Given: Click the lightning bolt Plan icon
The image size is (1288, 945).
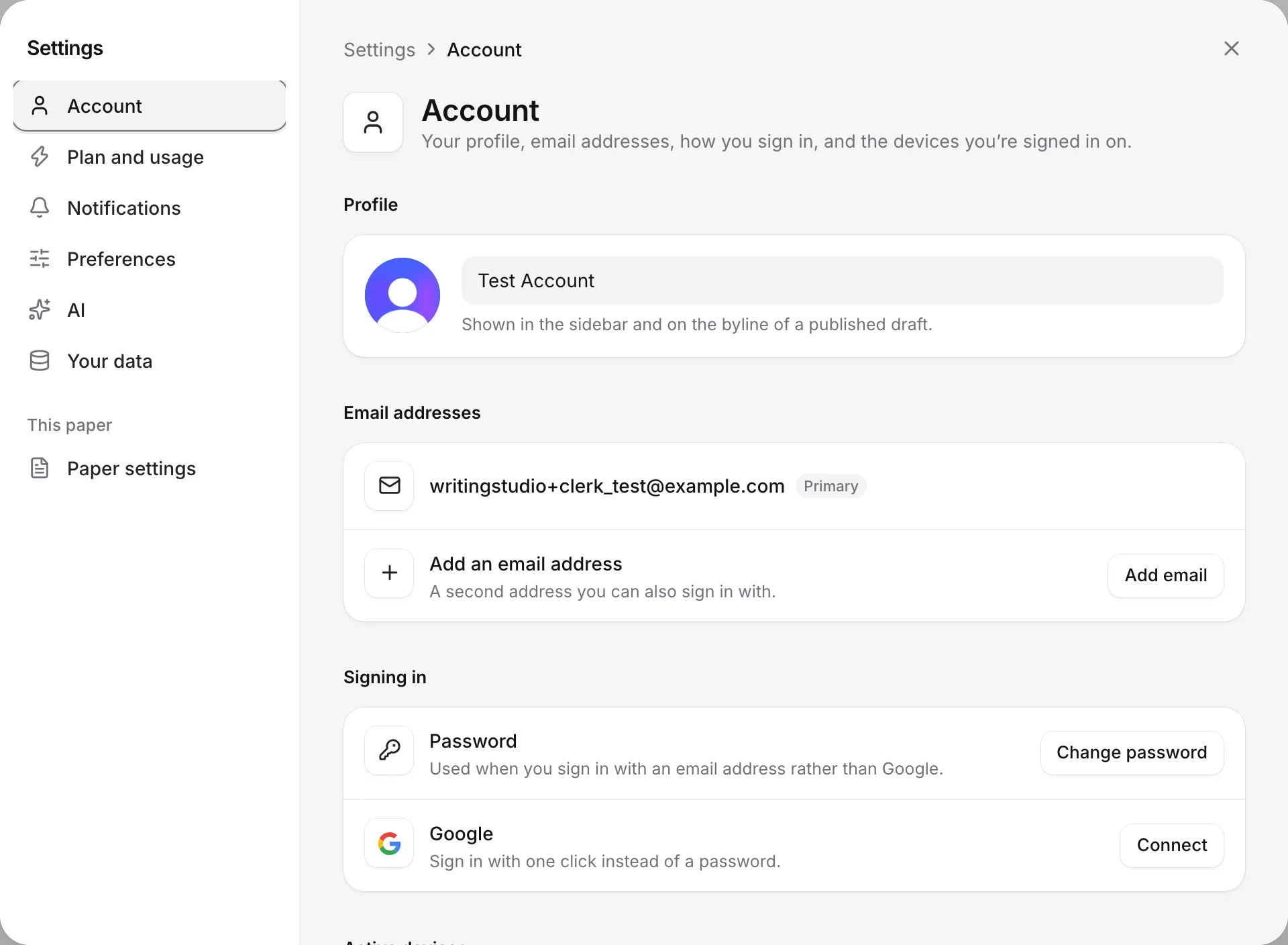Looking at the screenshot, I should [40, 156].
